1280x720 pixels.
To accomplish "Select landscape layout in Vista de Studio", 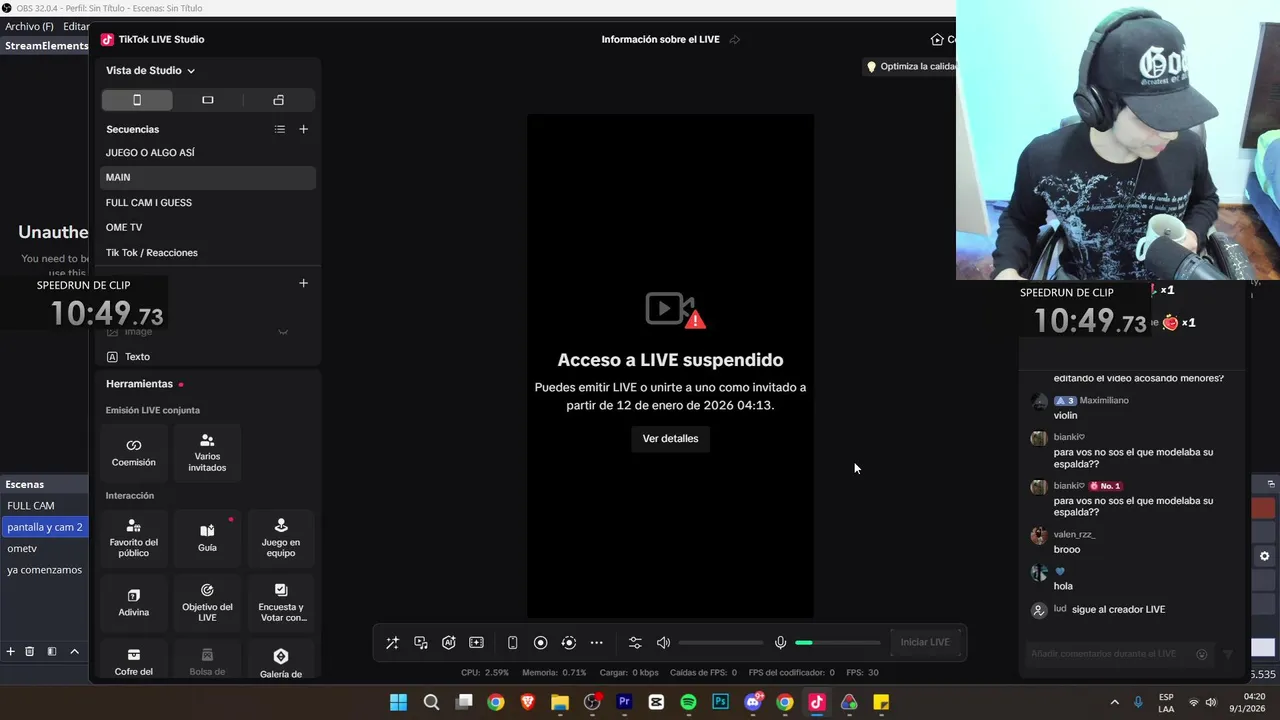I will 208,100.
